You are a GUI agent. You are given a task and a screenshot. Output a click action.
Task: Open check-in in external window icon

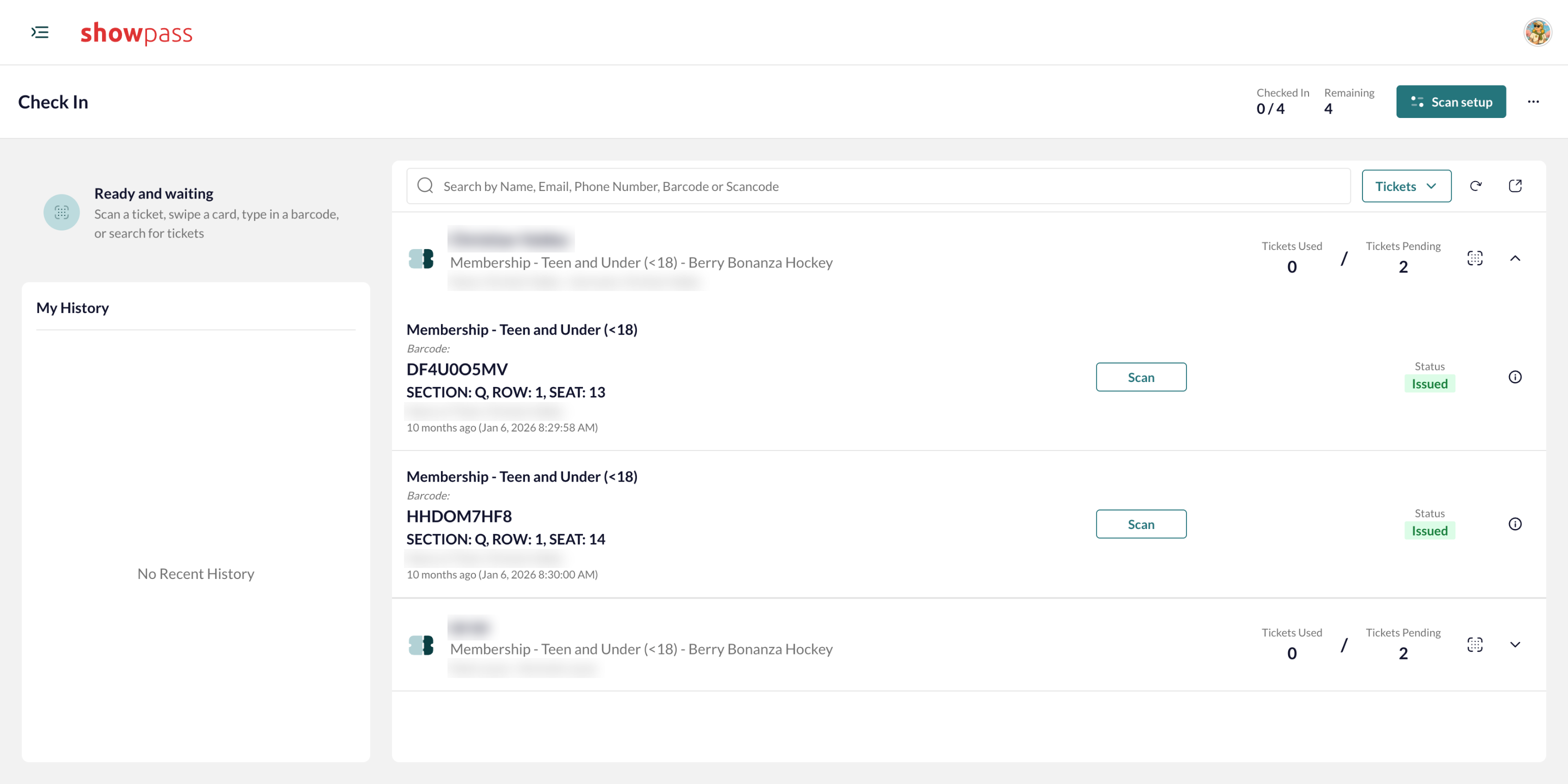click(1515, 185)
